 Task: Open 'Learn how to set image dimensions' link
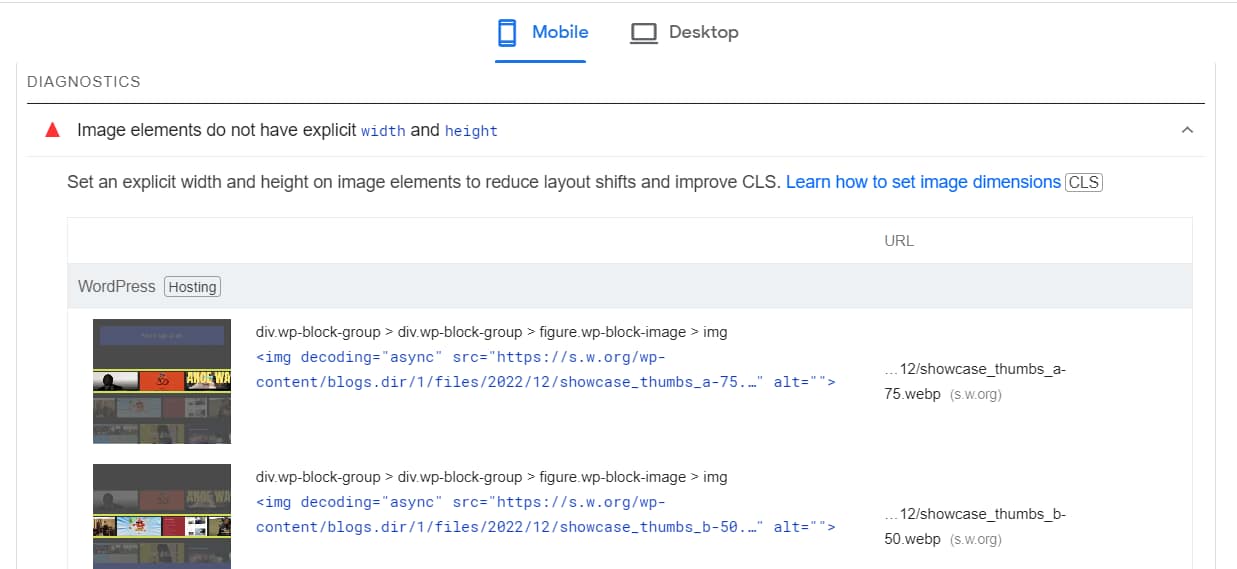click(923, 182)
